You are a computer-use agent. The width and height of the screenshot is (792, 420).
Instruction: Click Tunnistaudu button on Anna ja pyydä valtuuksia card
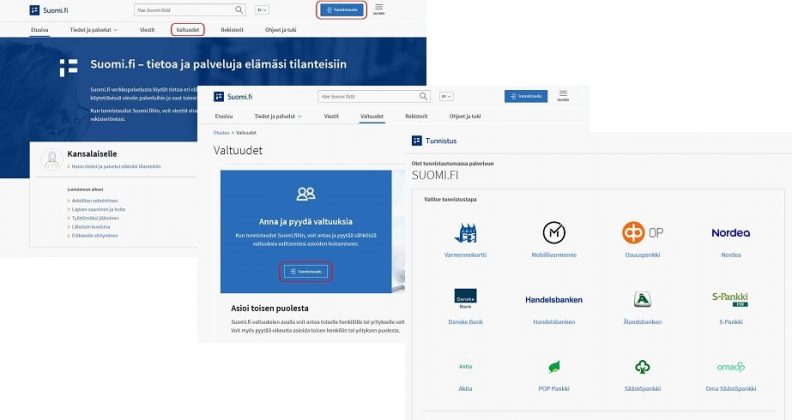[306, 272]
